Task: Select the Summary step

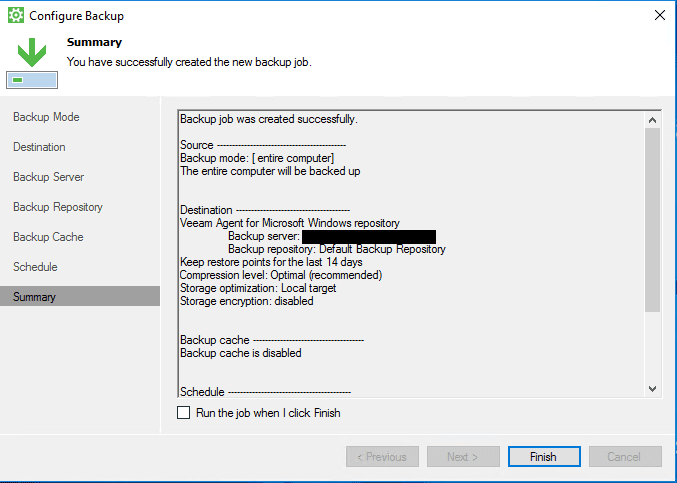Action: click(80, 297)
